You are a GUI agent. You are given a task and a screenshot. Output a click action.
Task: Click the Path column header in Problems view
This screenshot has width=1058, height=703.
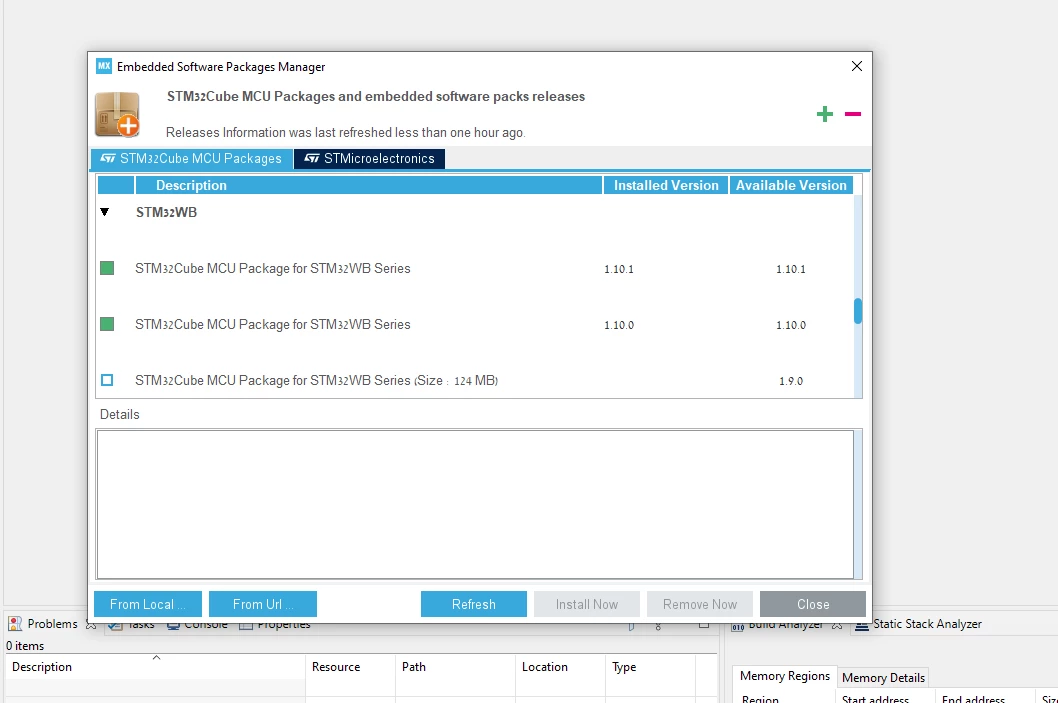tap(455, 667)
